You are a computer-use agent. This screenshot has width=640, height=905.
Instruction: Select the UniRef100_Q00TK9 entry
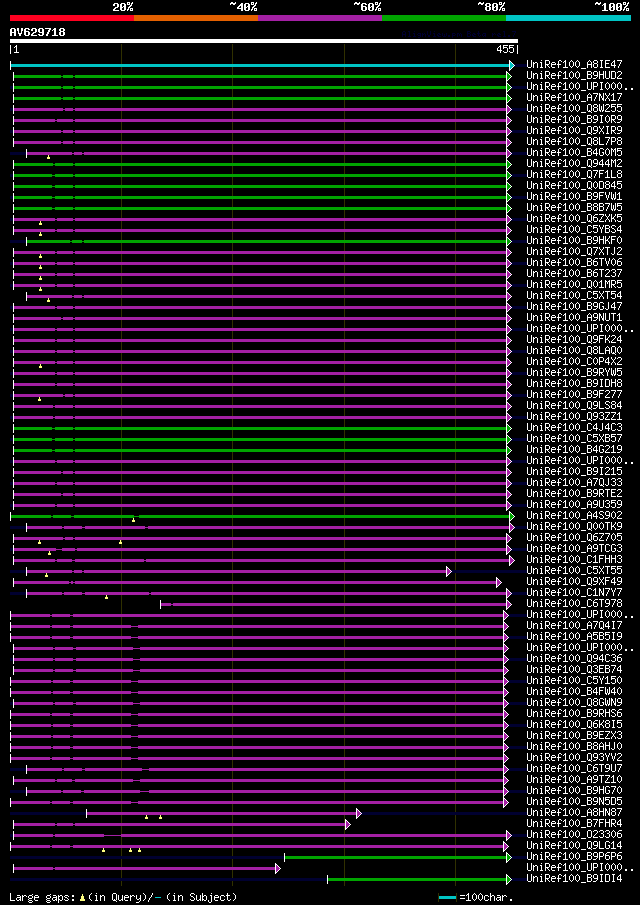tap(574, 527)
